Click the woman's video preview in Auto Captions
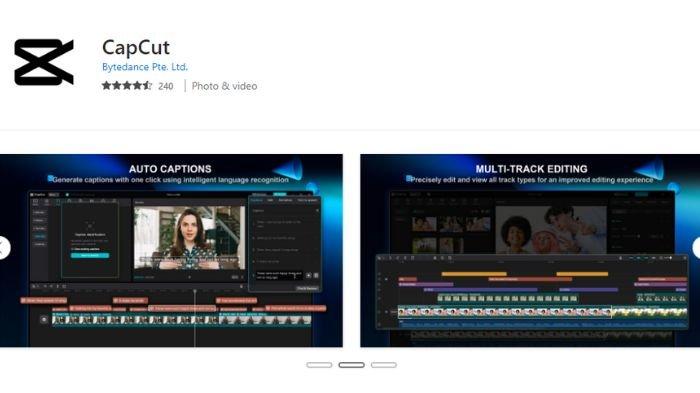 (x=190, y=237)
